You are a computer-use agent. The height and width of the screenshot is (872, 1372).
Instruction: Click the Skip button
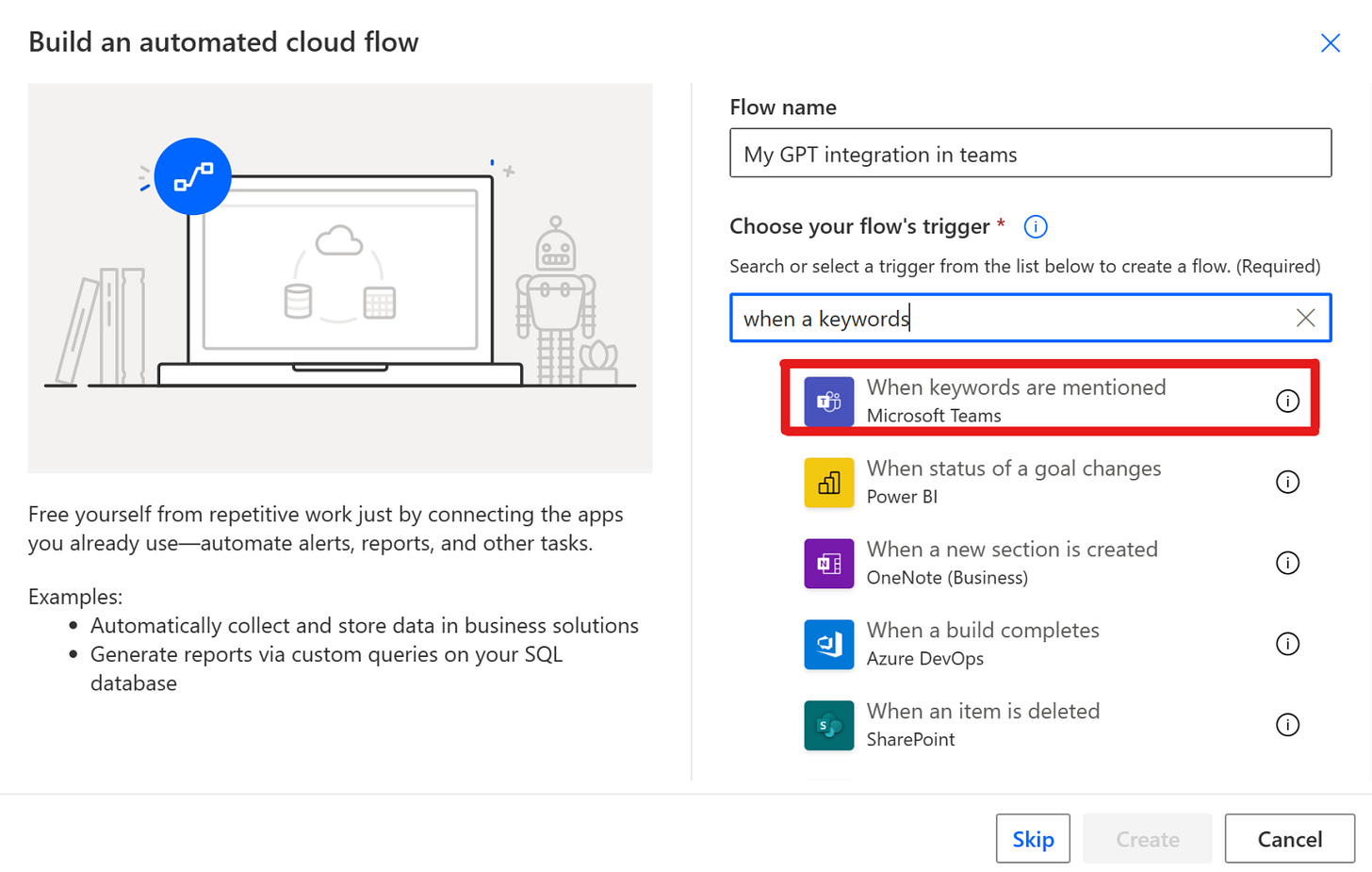1033,838
